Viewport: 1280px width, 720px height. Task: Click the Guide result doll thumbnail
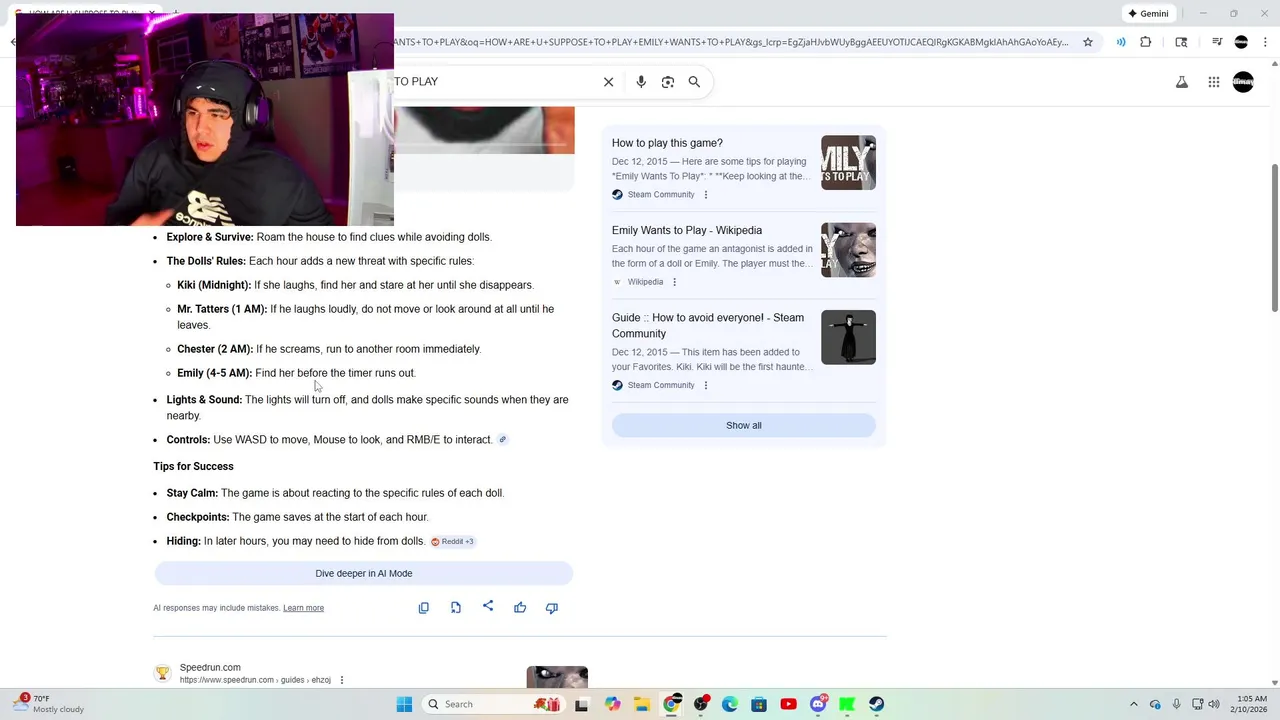tap(848, 337)
